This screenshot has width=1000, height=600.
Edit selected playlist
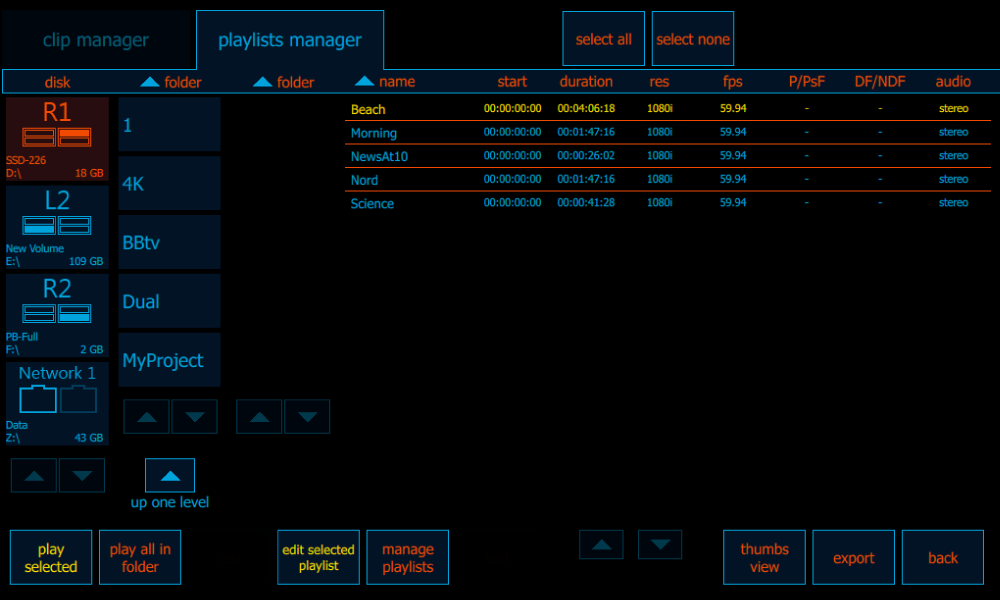pyautogui.click(x=318, y=557)
